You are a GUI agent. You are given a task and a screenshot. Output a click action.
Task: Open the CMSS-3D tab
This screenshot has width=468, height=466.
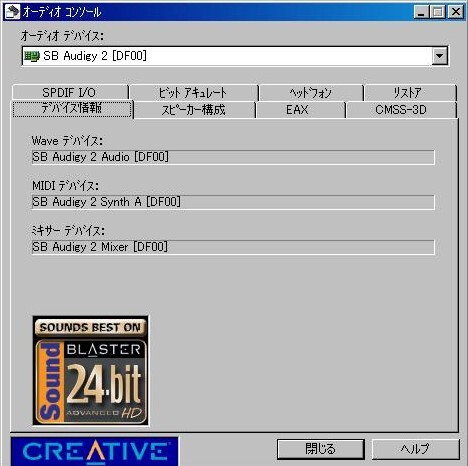(401, 110)
